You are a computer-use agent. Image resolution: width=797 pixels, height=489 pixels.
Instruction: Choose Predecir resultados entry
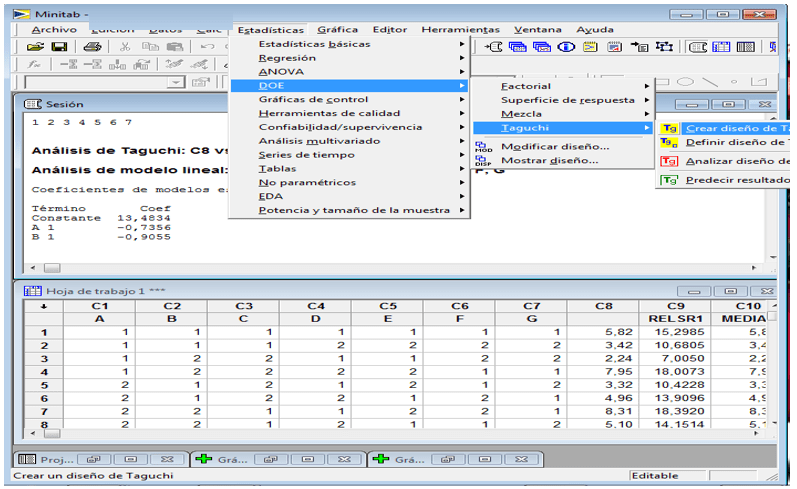(724, 180)
